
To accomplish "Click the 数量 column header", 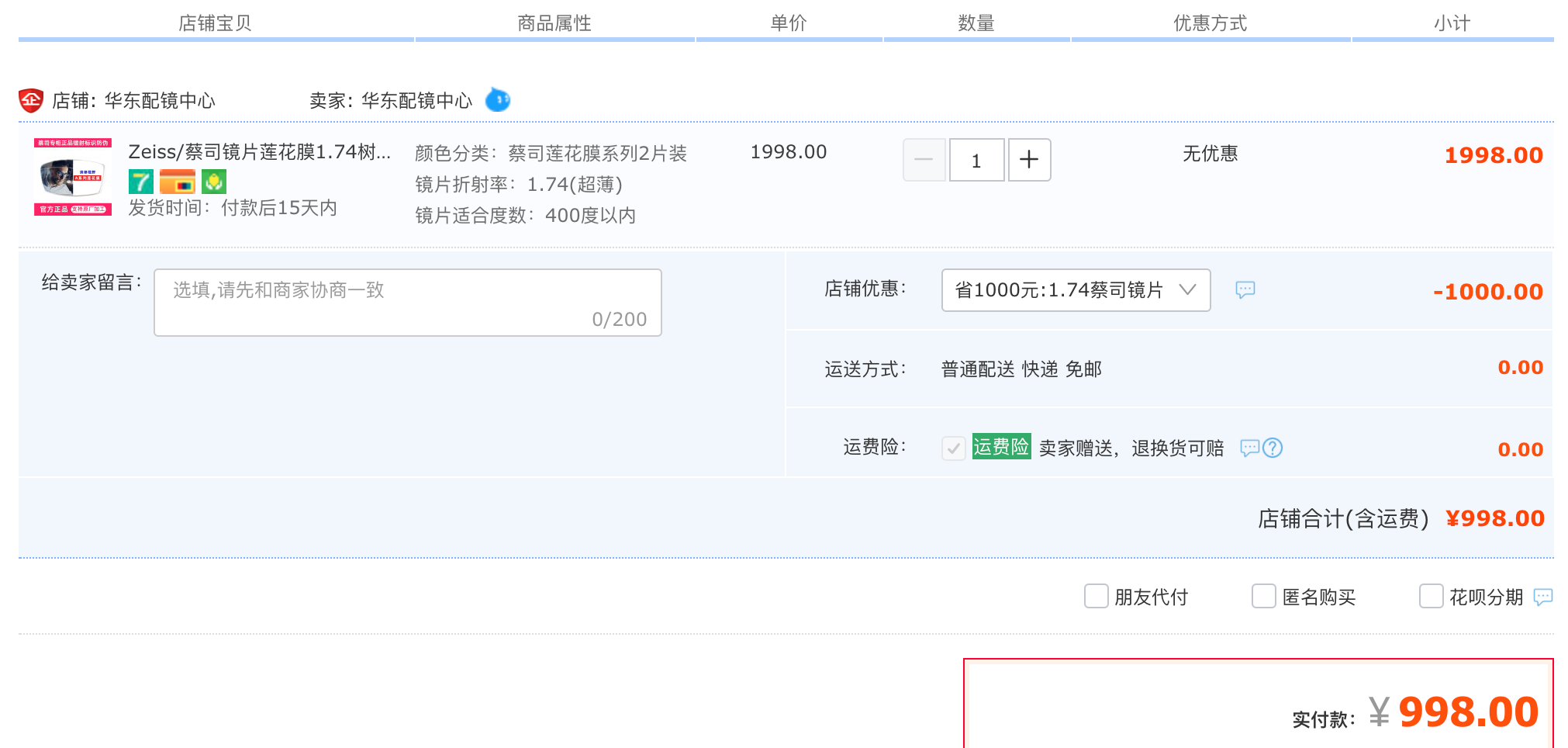I will 976,23.
